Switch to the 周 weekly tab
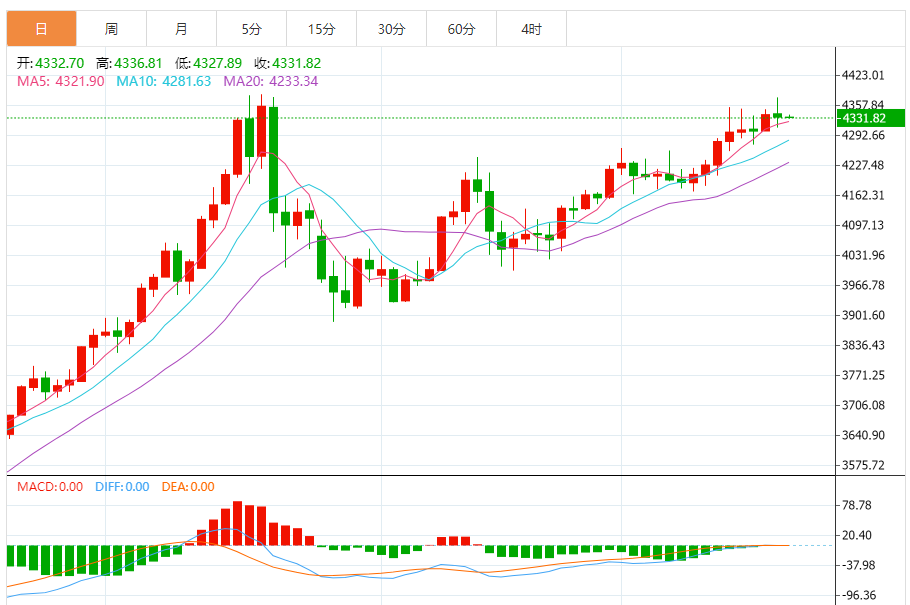 pyautogui.click(x=111, y=29)
